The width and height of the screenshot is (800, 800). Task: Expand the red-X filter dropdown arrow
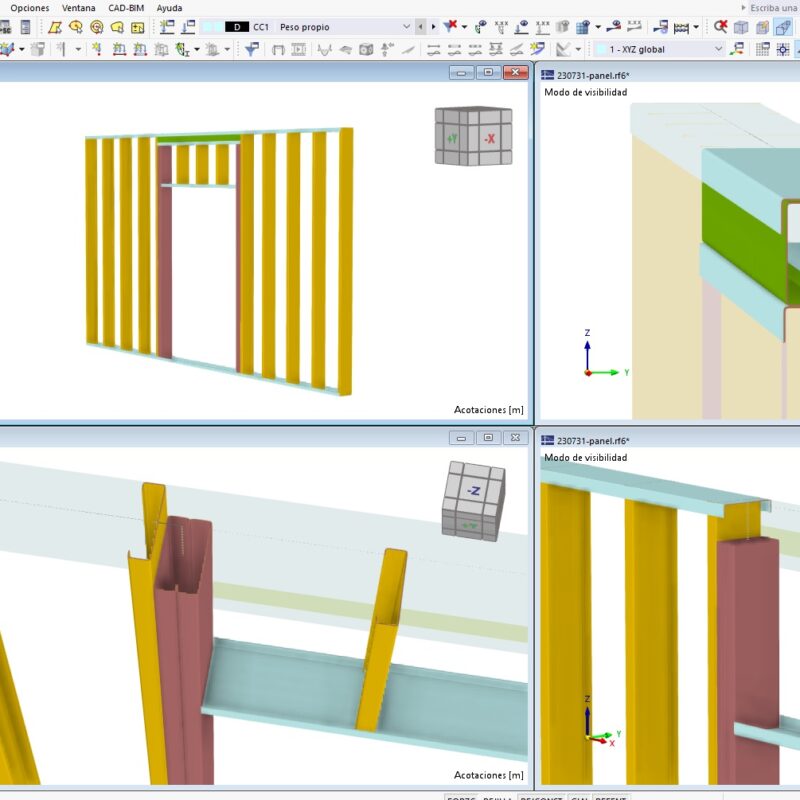tap(464, 27)
